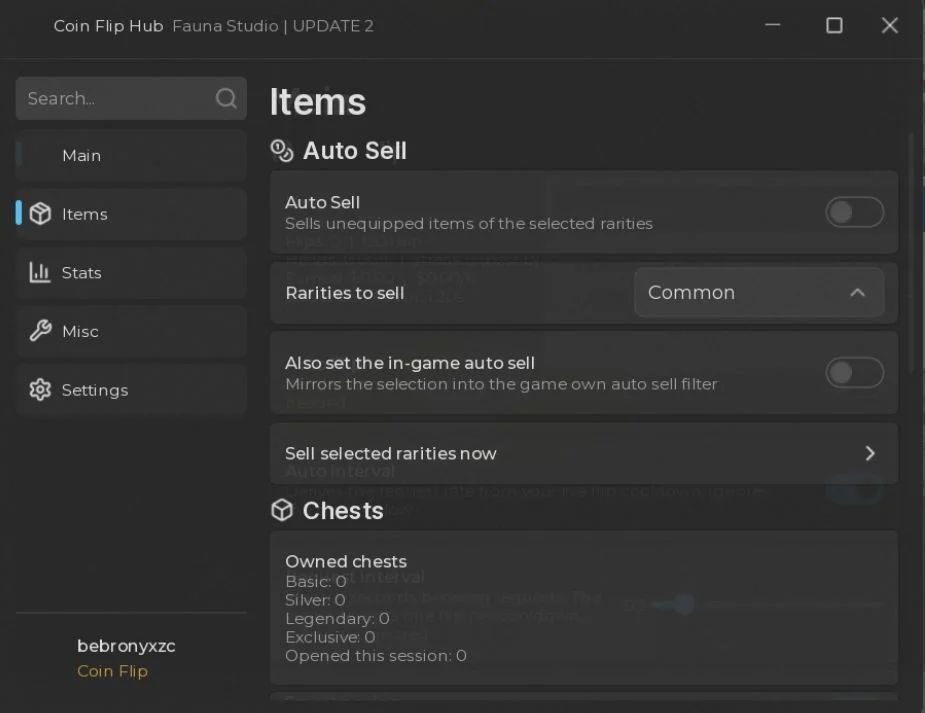Click the Chests cube icon
The image size is (925, 713).
click(282, 510)
